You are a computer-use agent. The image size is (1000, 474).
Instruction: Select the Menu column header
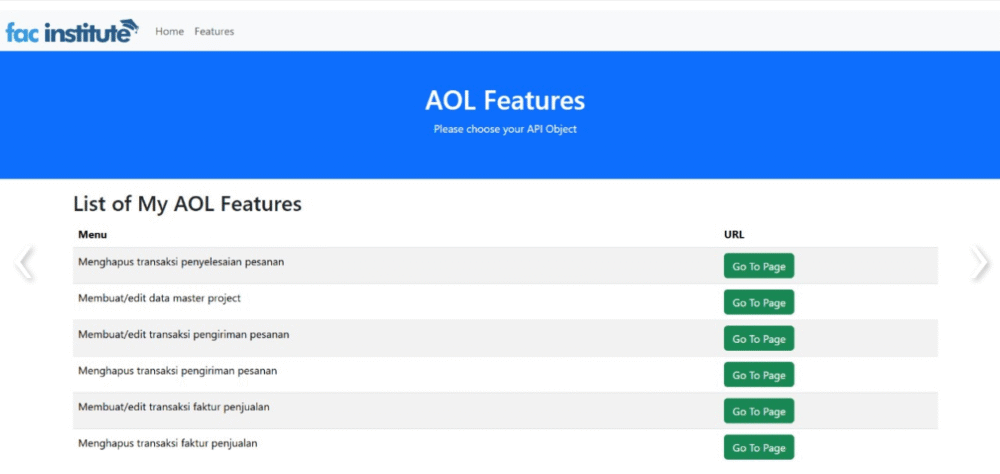point(92,235)
